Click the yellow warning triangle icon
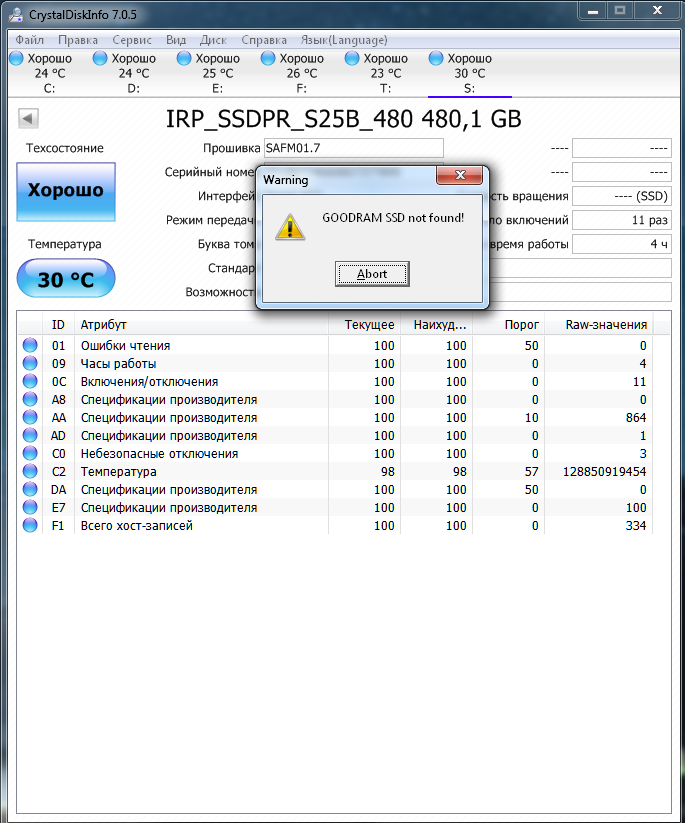685x823 pixels. click(290, 227)
